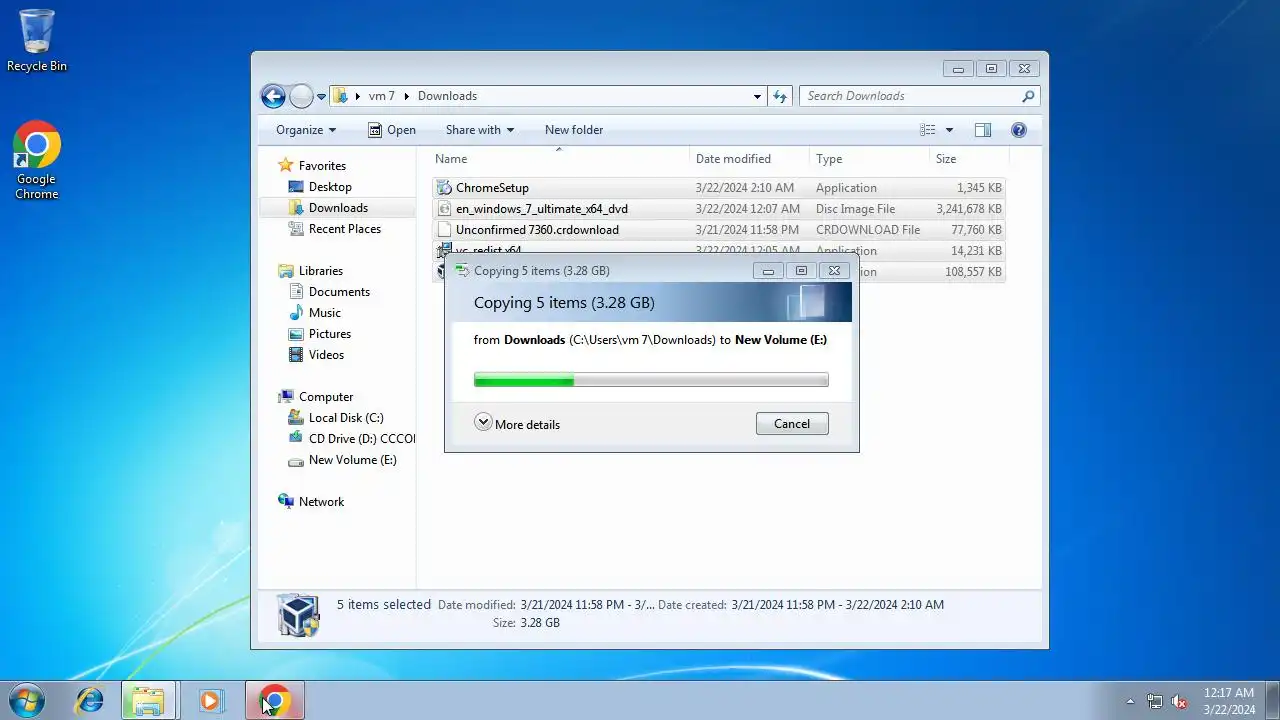Open the Pictures library
Screen dimensions: 1280x720
click(329, 334)
